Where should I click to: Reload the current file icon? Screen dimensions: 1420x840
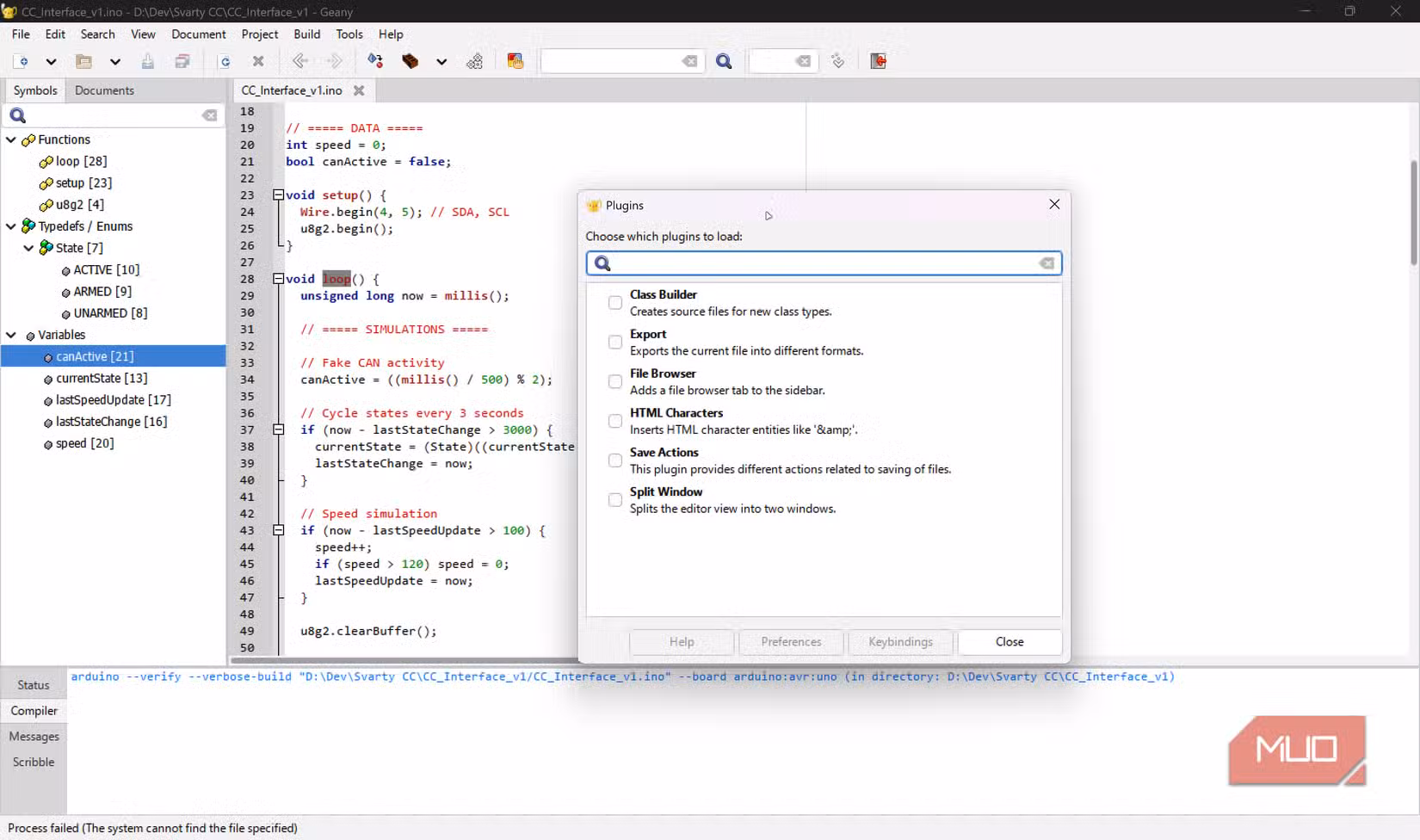coord(225,61)
